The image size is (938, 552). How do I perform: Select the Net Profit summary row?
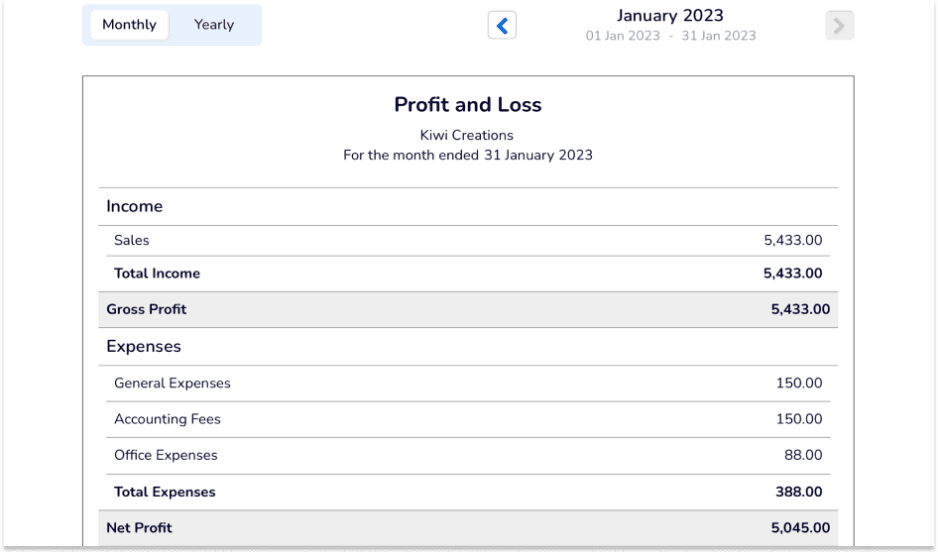468,527
